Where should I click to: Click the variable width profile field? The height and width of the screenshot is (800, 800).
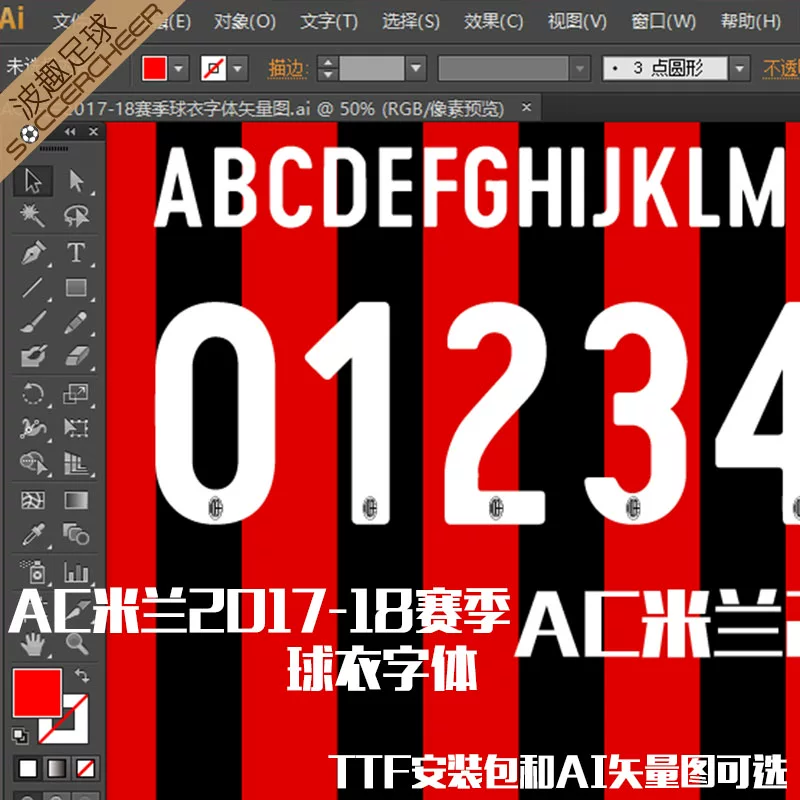(503, 68)
